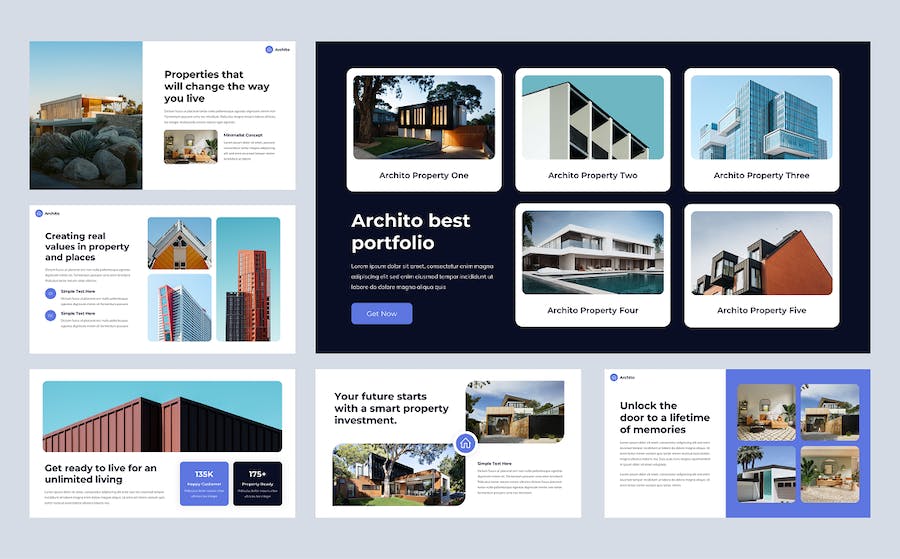The height and width of the screenshot is (559, 900).
Task: Click the 'Properties that will change' heading
Action: 217,86
